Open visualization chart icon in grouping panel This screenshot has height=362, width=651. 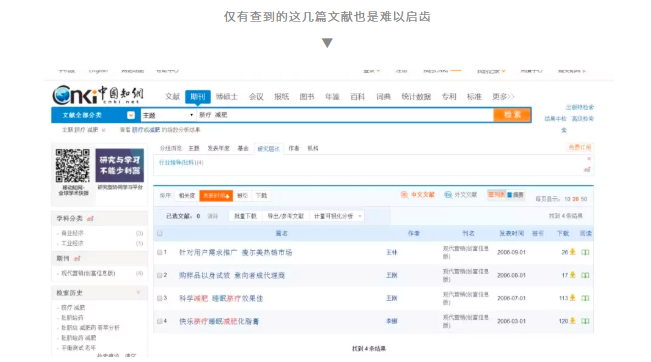(x=587, y=169)
